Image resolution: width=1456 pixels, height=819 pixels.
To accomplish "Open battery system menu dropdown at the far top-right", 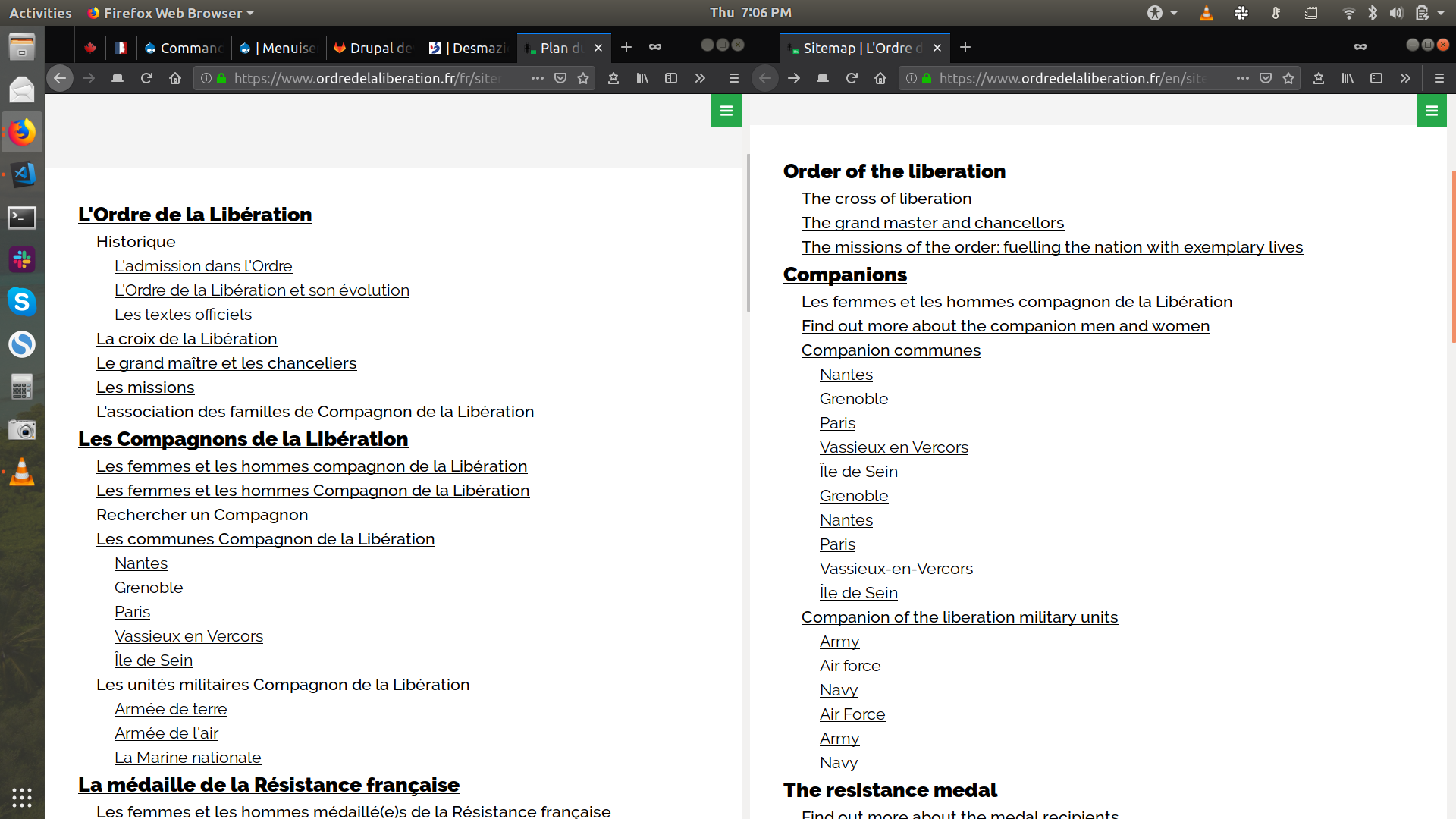I will pyautogui.click(x=1429, y=13).
